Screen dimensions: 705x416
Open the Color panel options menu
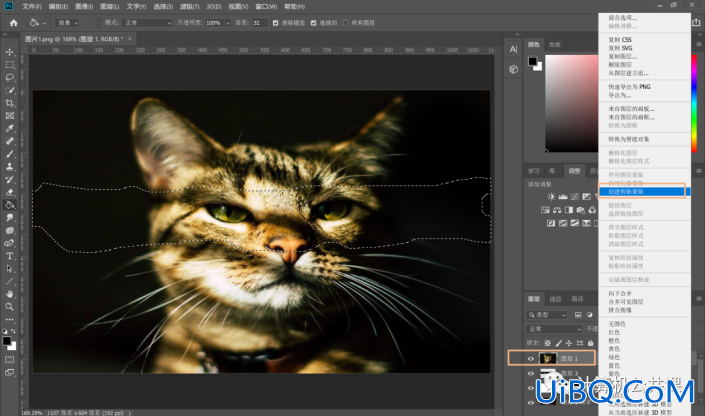click(x=699, y=45)
